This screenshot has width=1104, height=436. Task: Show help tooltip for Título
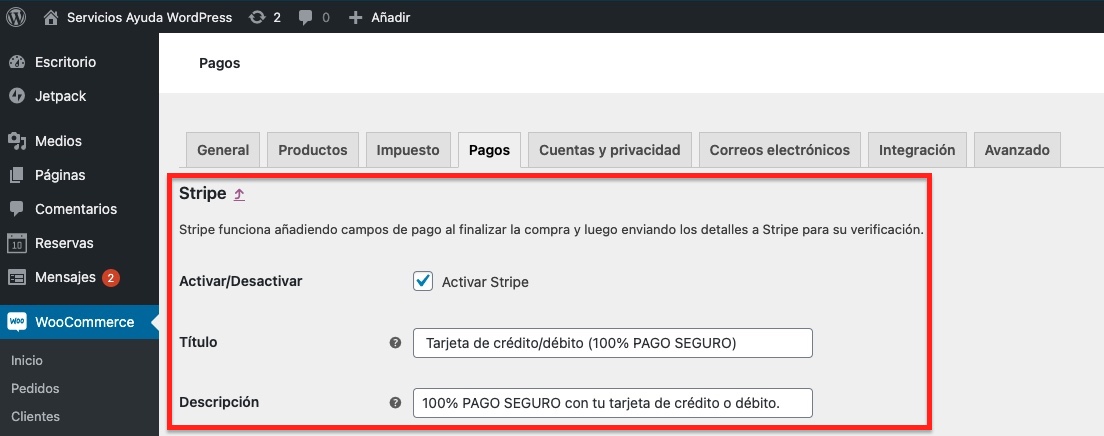tap(396, 343)
